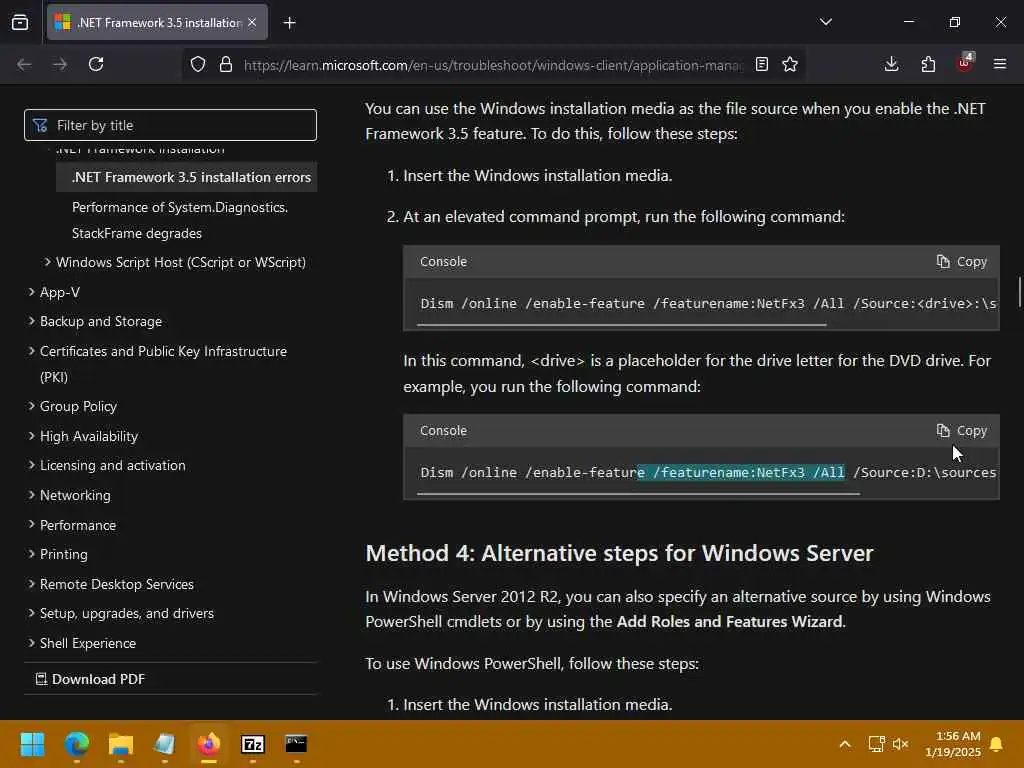The image size is (1024, 768).
Task: Bookmark this page with the star
Action: coord(790,64)
